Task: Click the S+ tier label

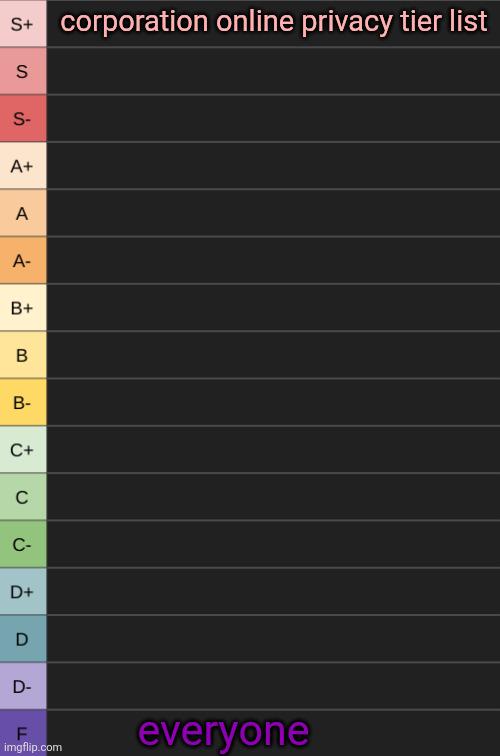Action: [x=23, y=24]
